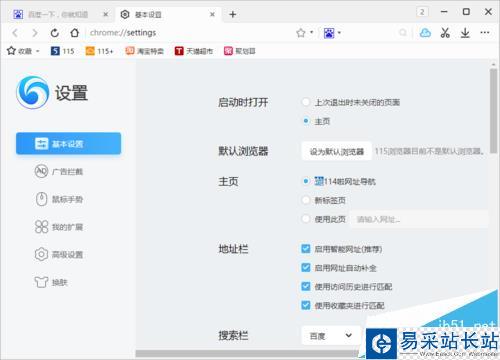Open 换肤 skin settings

click(x=52, y=282)
